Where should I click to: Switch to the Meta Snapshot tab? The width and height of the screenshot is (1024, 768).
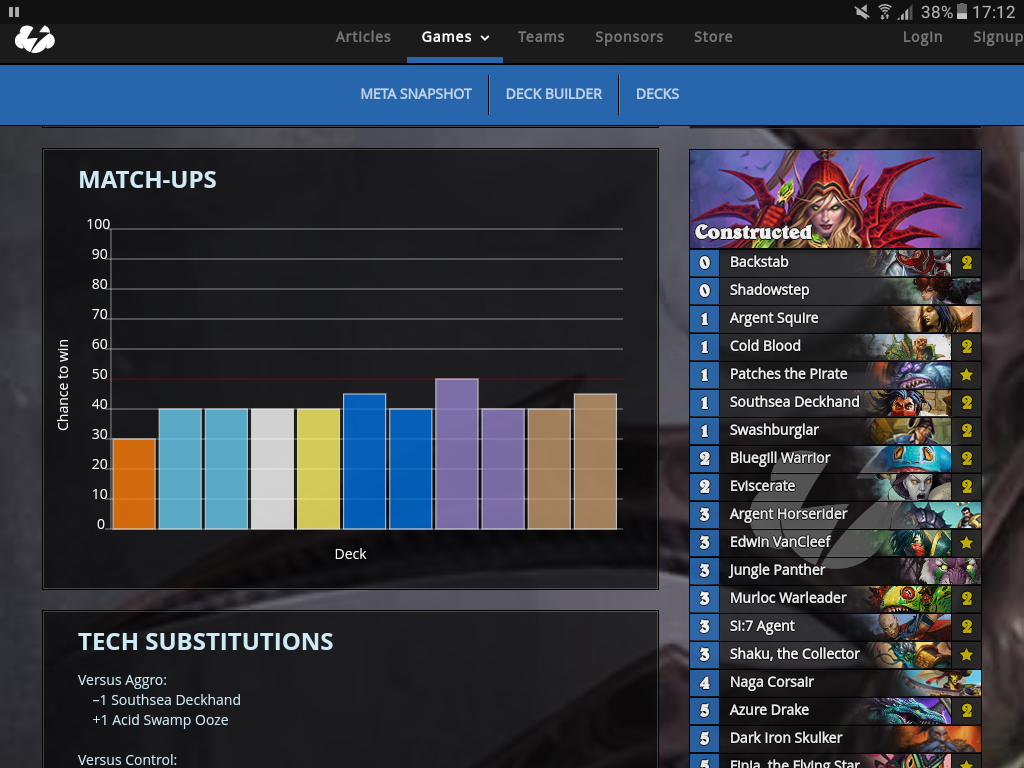click(x=416, y=94)
